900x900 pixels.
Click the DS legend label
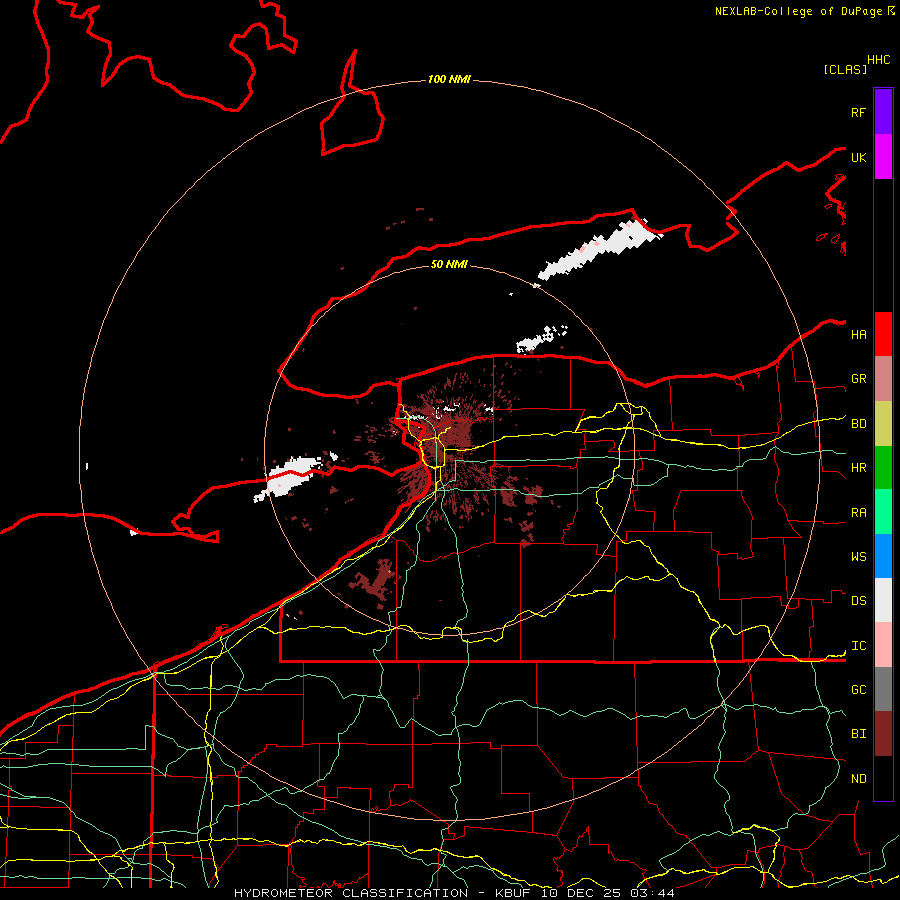tap(858, 601)
